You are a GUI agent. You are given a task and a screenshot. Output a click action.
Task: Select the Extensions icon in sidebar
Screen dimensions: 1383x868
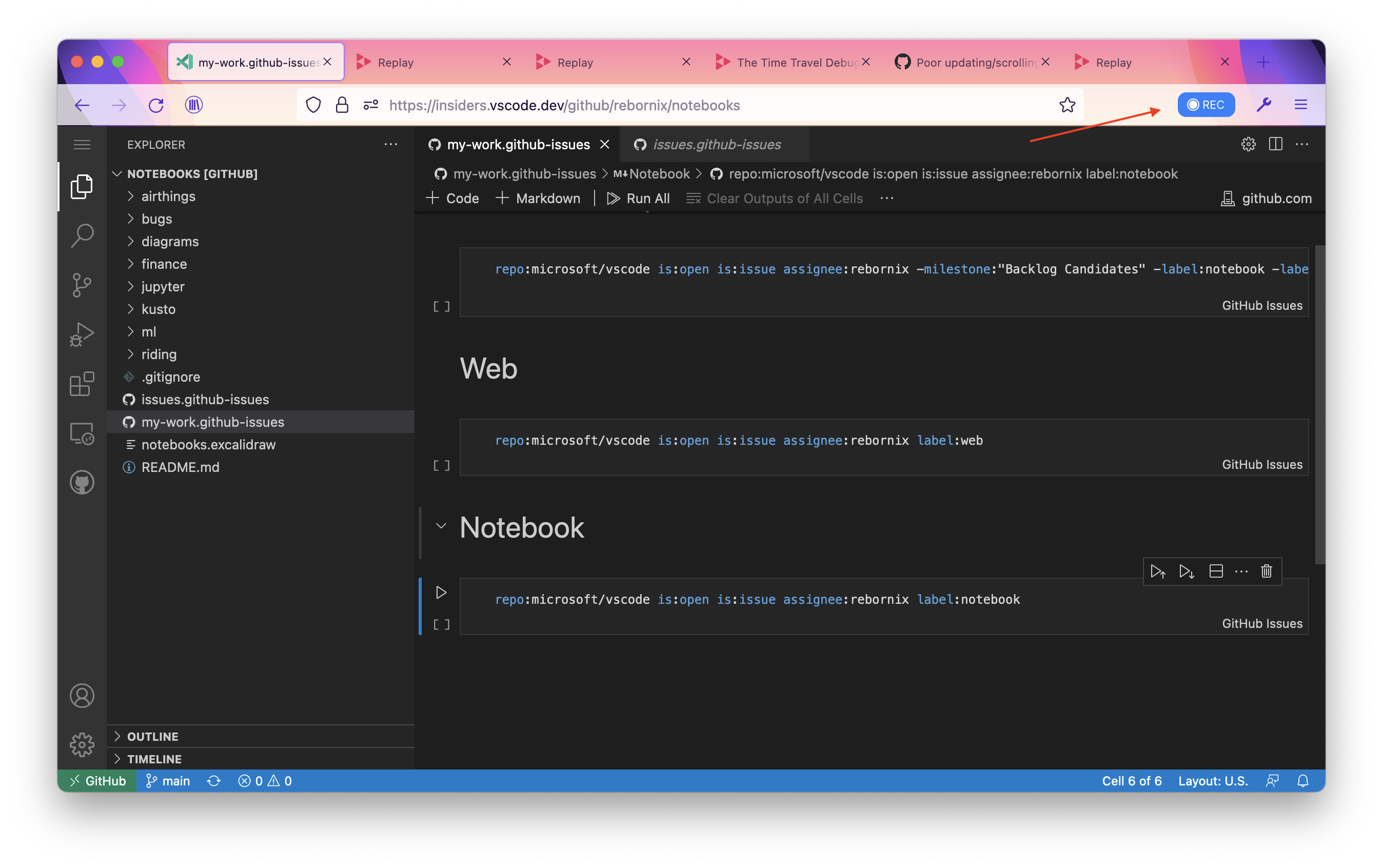(x=82, y=383)
